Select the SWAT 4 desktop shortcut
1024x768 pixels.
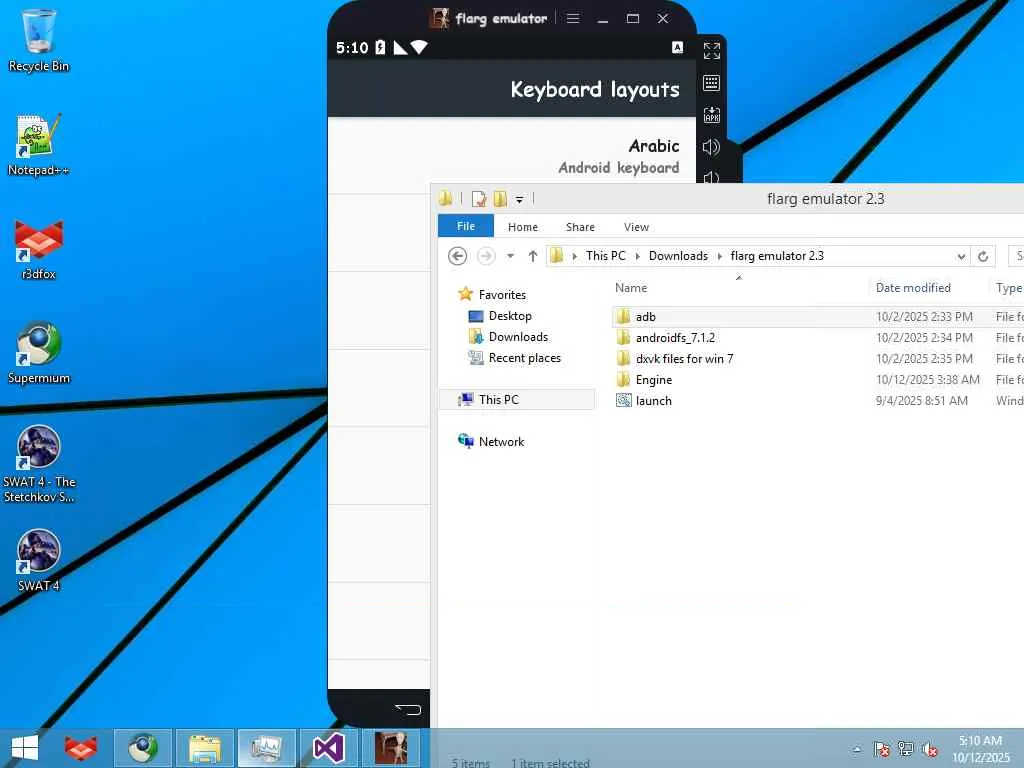tap(39, 560)
